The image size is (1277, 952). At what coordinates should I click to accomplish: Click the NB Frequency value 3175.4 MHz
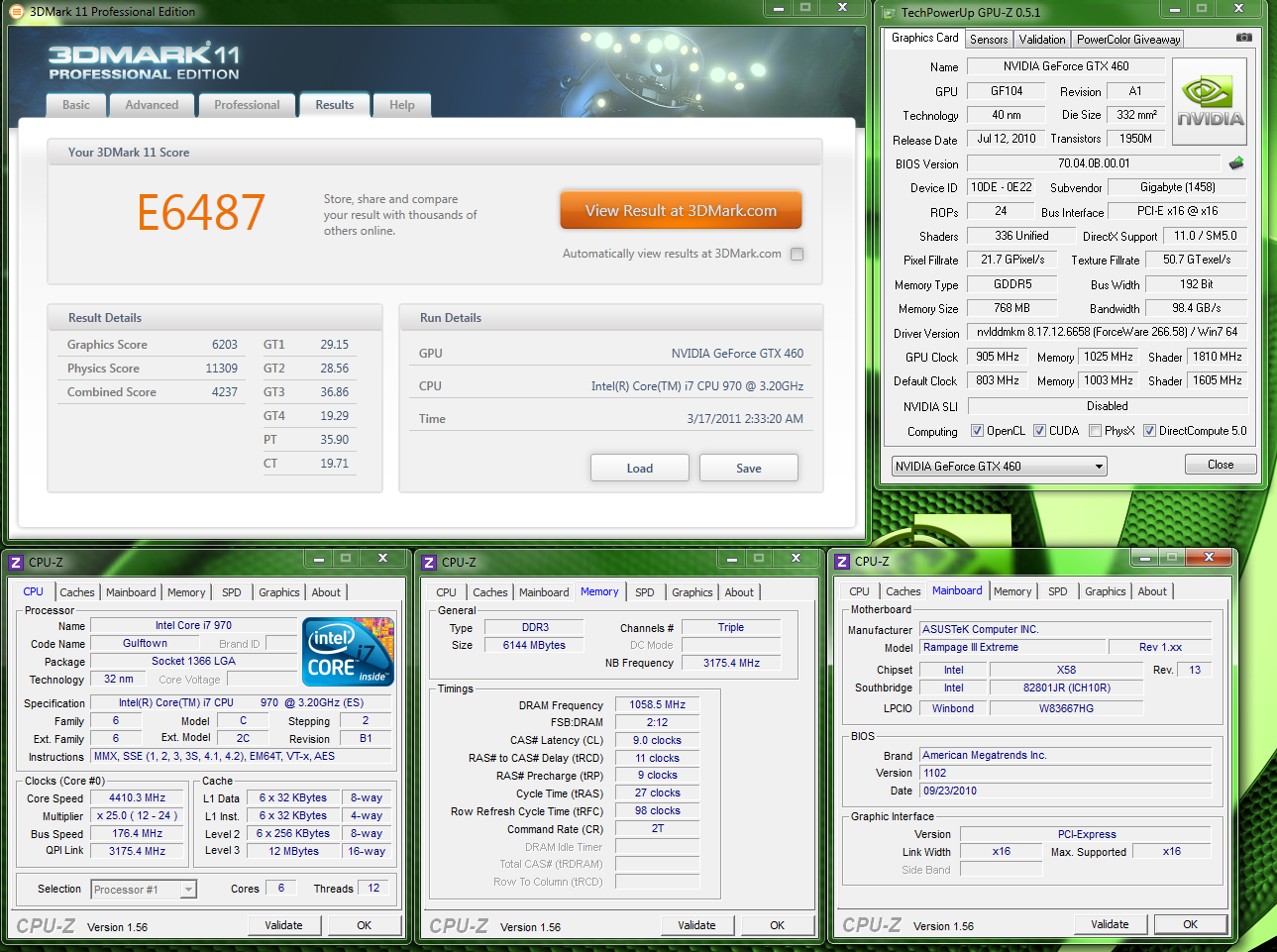pos(731,663)
